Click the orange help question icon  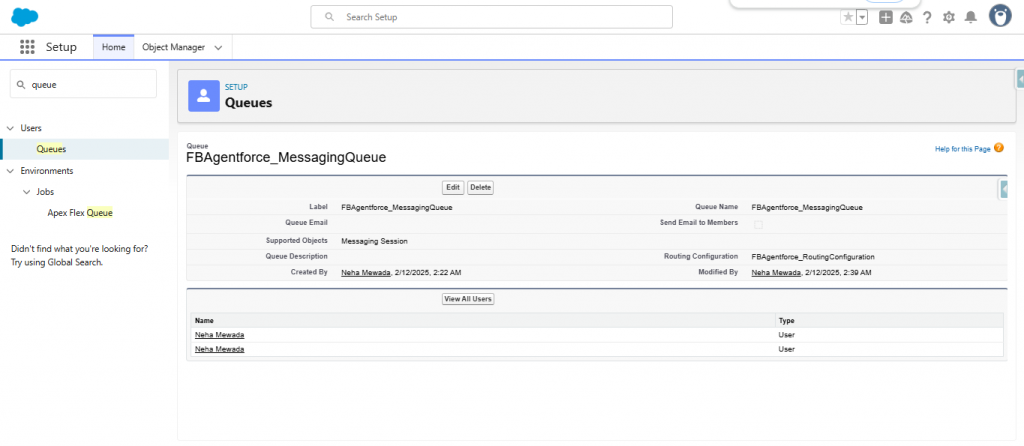coord(999,148)
